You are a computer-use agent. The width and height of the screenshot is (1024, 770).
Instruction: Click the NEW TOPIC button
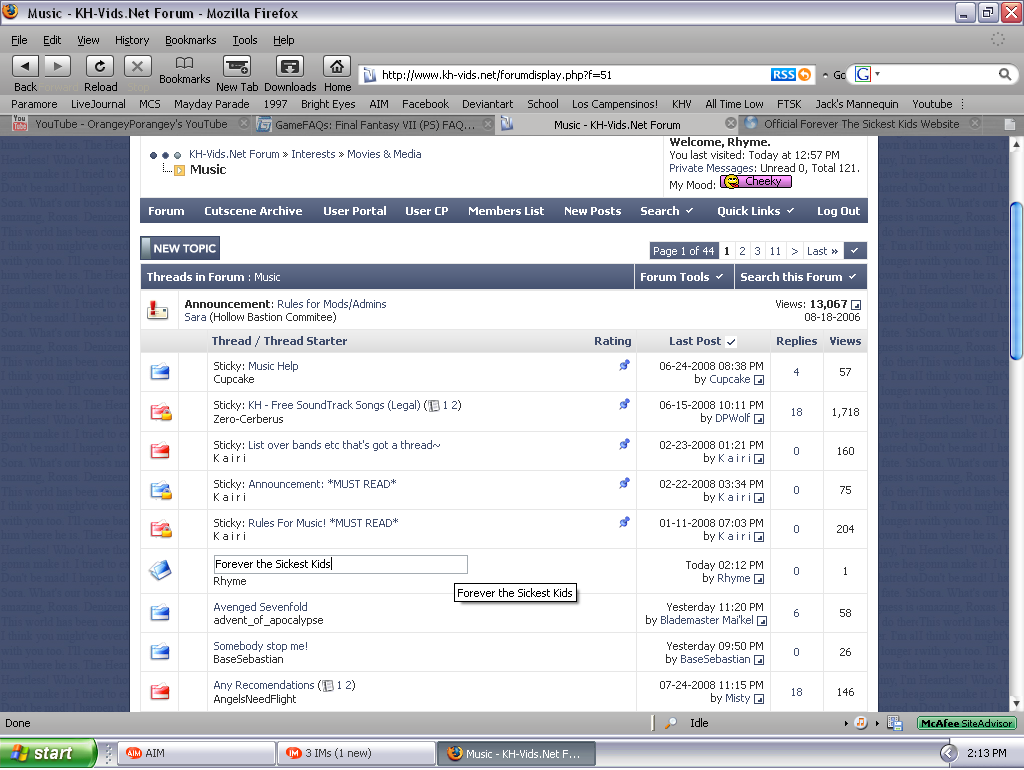pos(180,248)
